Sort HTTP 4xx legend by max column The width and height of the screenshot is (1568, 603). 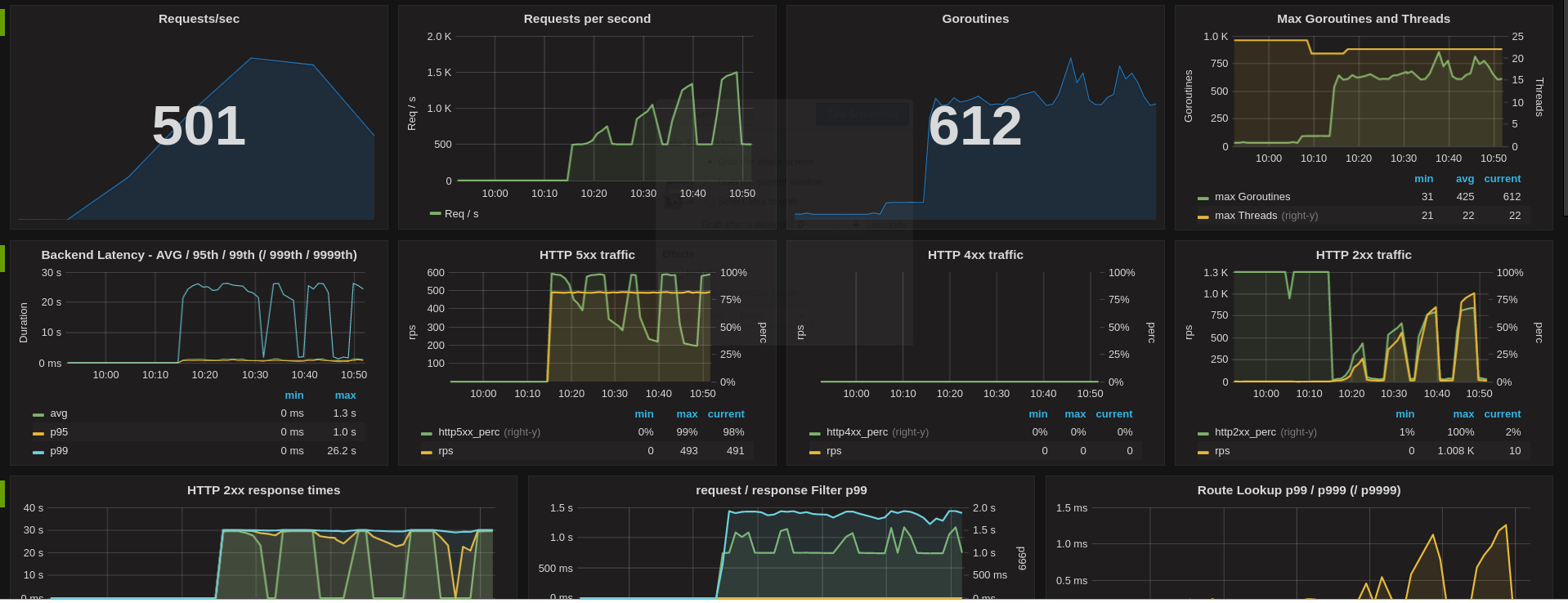pos(1075,414)
